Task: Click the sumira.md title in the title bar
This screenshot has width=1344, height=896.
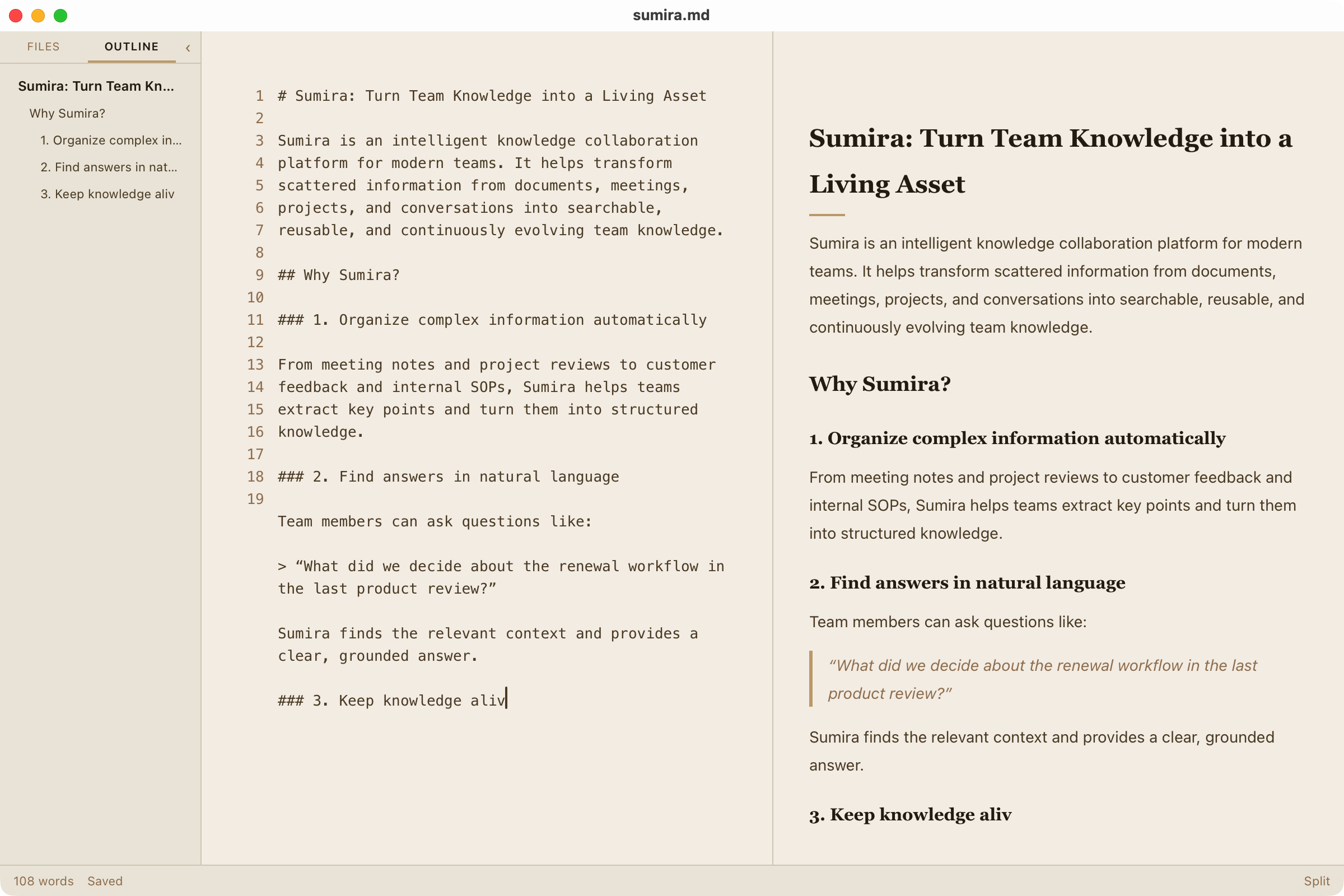Action: 671,16
